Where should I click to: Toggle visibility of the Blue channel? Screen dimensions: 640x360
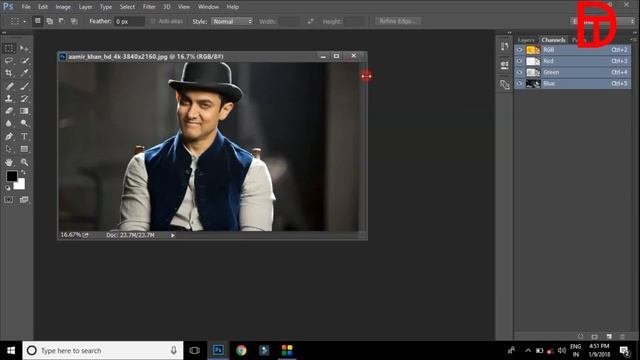point(519,83)
